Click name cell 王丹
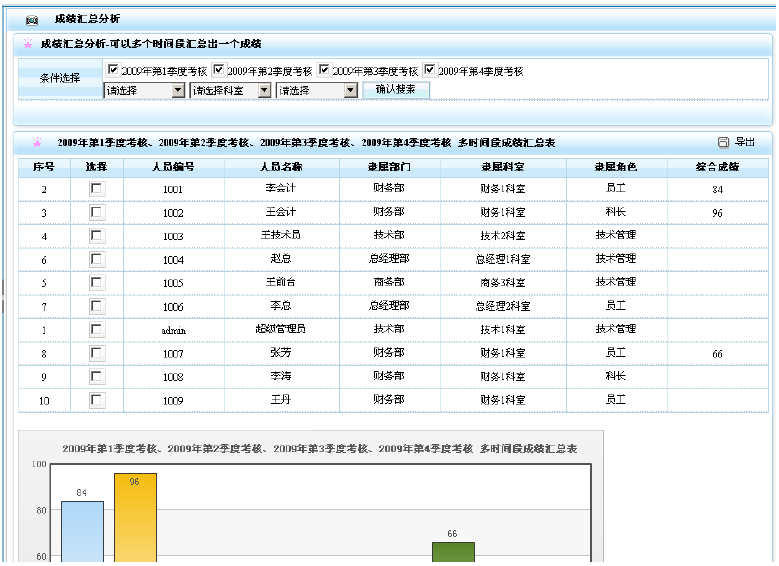 (x=281, y=400)
